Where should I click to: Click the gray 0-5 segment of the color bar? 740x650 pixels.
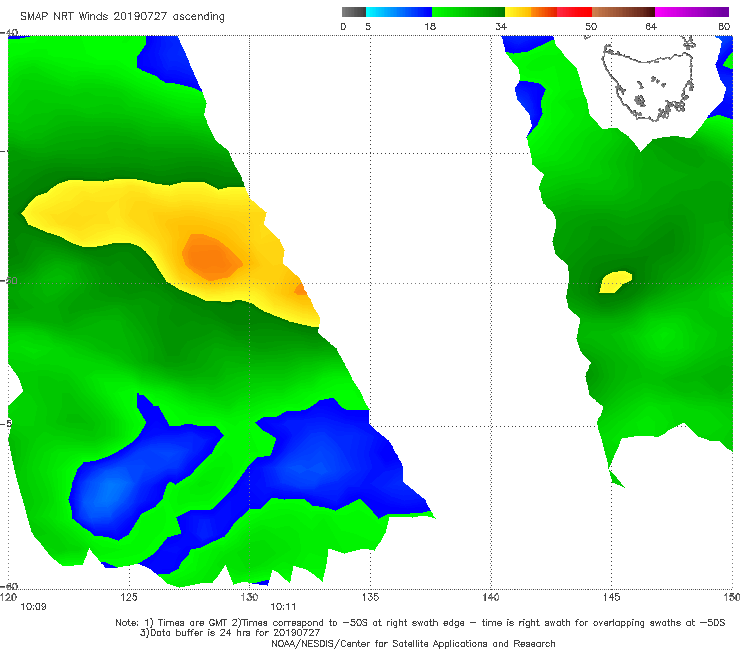tap(354, 12)
